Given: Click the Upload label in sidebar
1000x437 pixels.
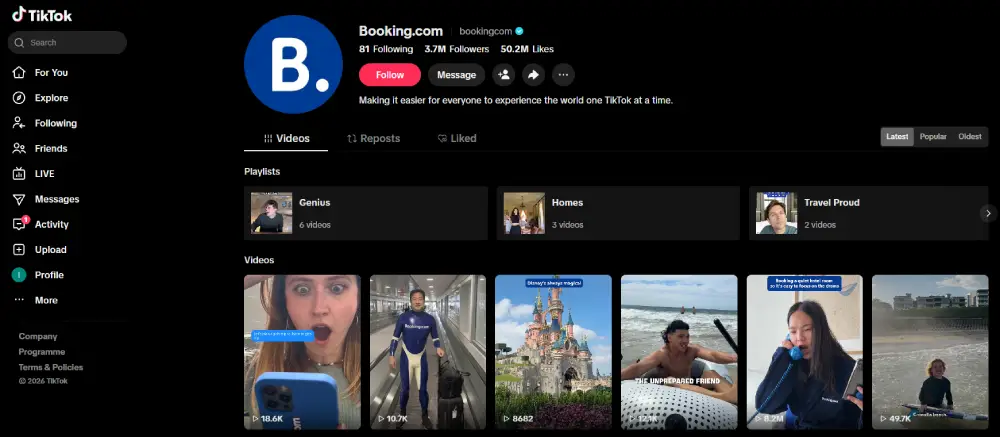Looking at the screenshot, I should pos(50,249).
